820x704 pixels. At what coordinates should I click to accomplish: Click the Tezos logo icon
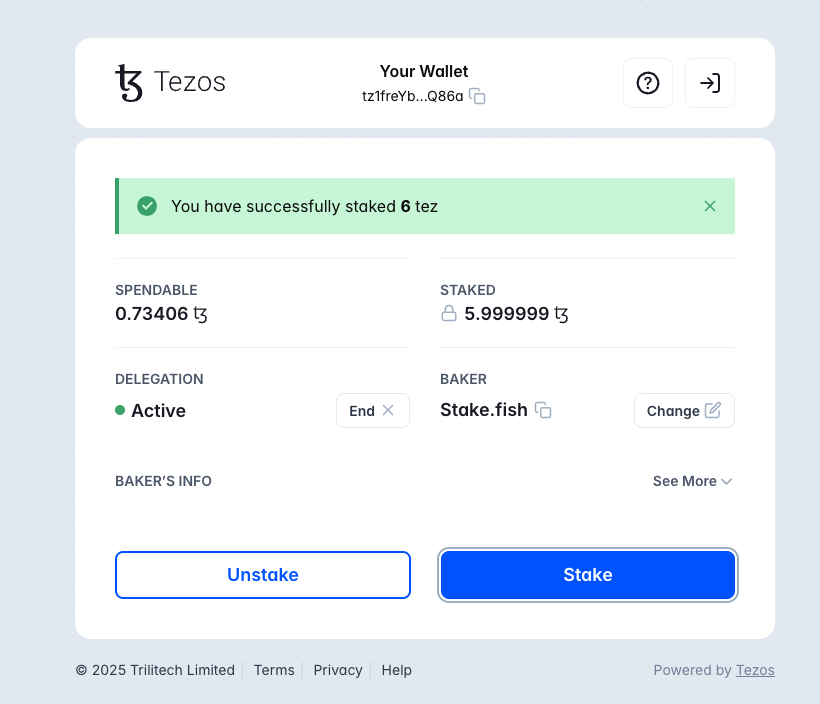(129, 82)
